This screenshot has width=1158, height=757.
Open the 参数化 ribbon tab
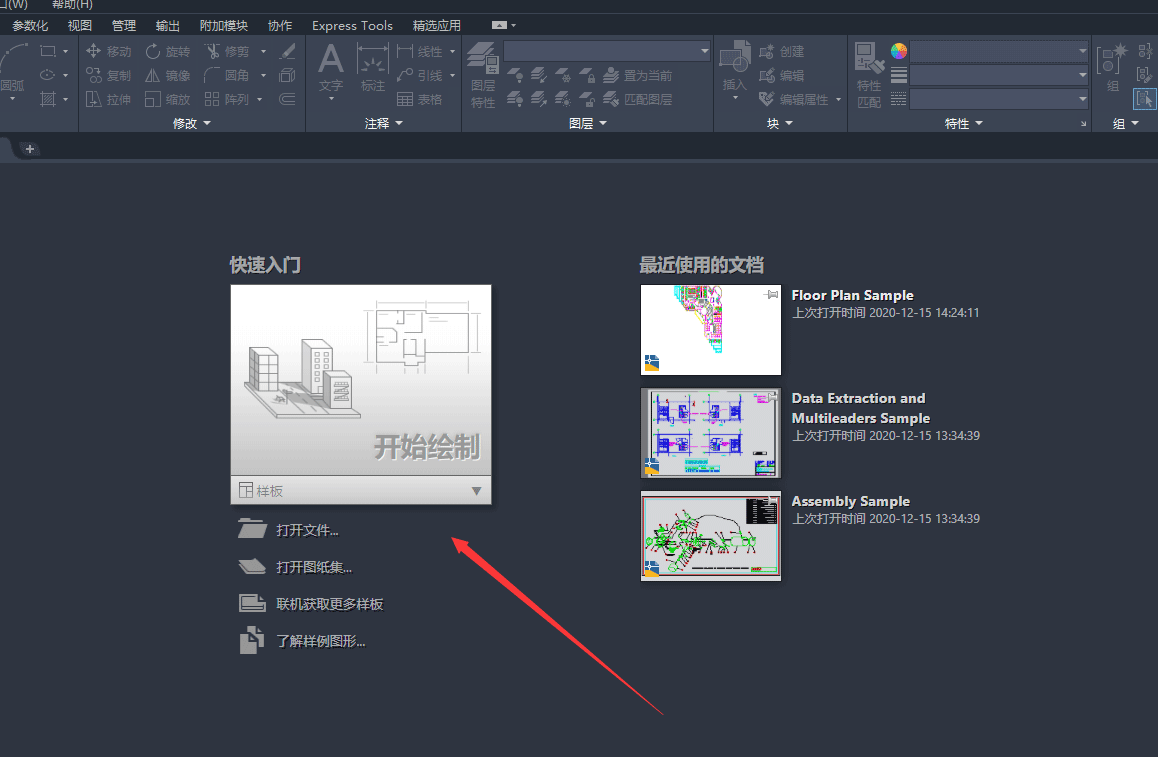pyautogui.click(x=30, y=25)
